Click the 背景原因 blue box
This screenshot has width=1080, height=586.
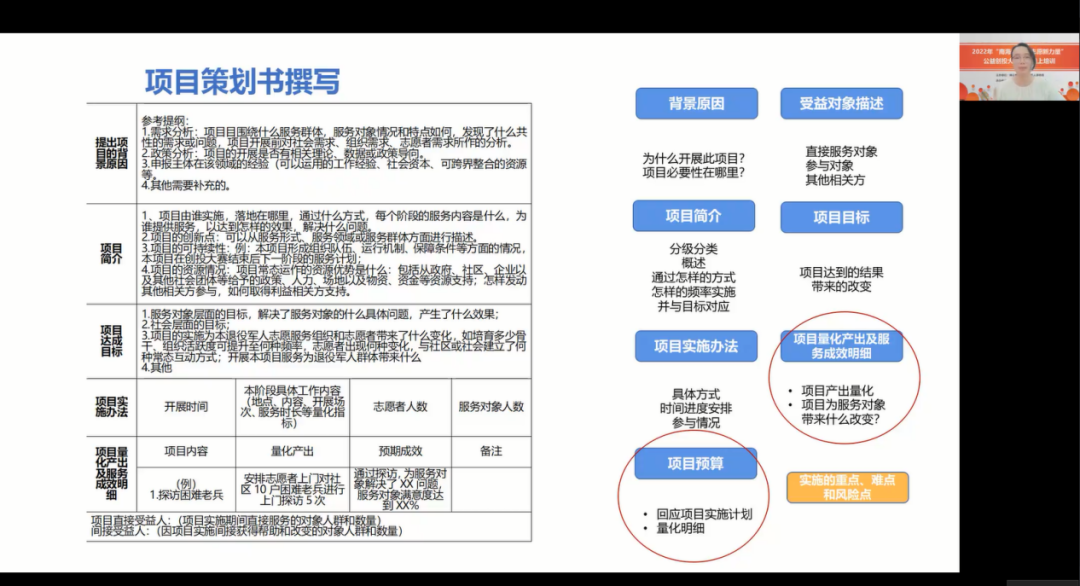(x=696, y=104)
